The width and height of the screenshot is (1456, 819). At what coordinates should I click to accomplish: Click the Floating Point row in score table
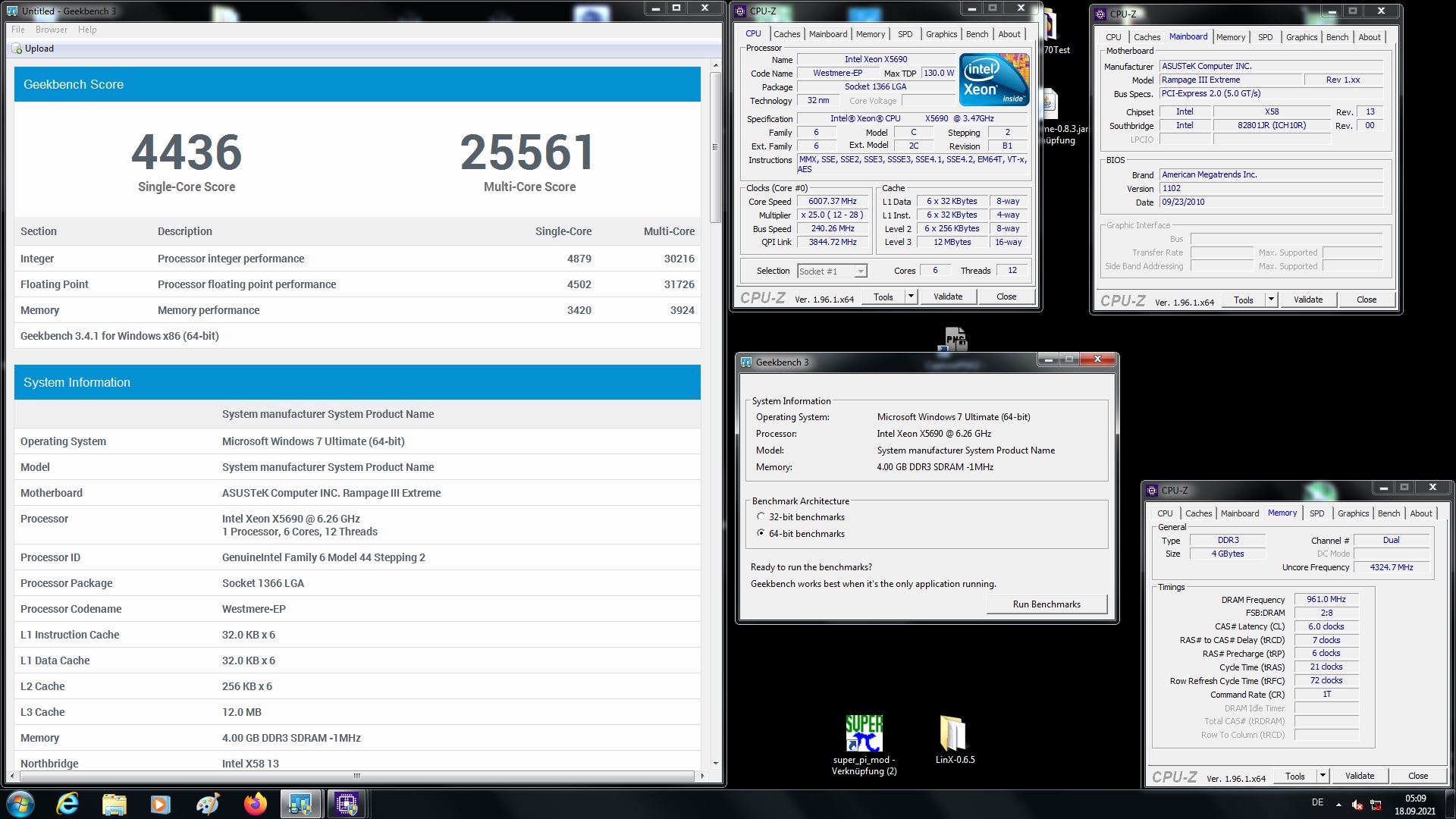(x=357, y=284)
